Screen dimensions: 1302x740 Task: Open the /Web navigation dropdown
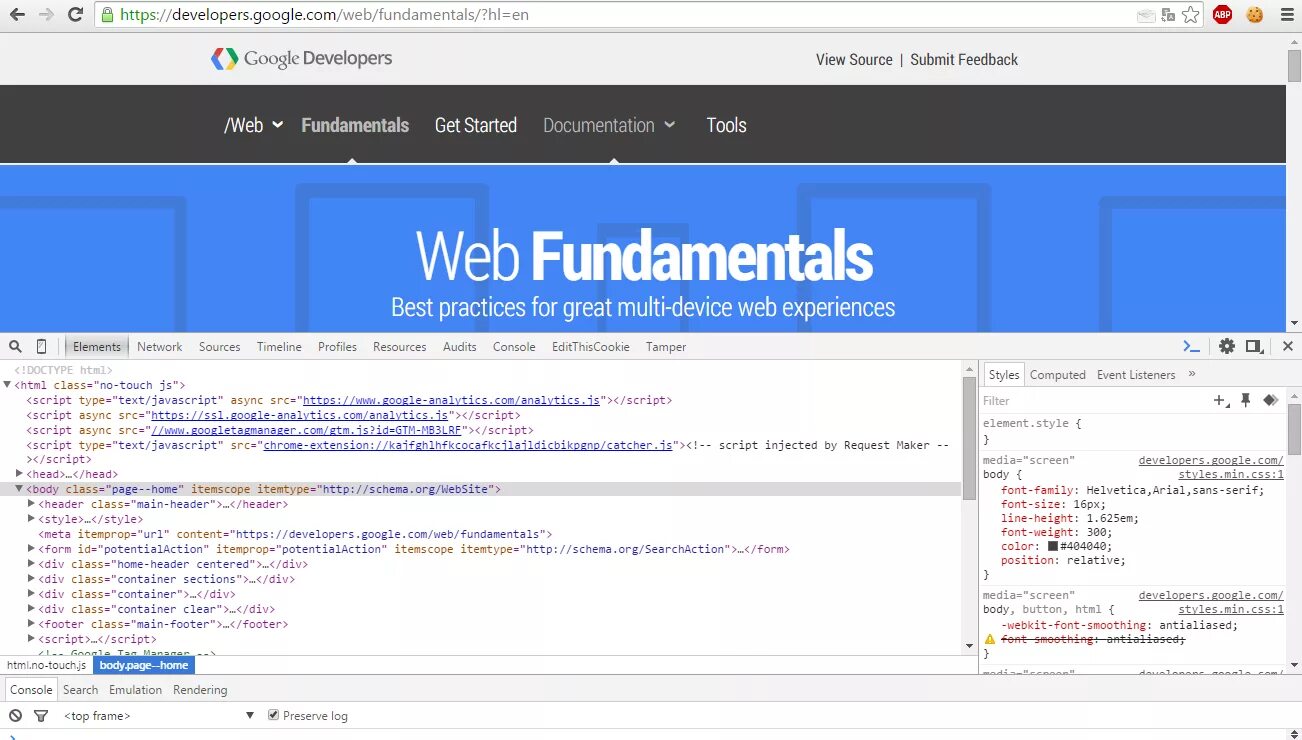tap(254, 125)
